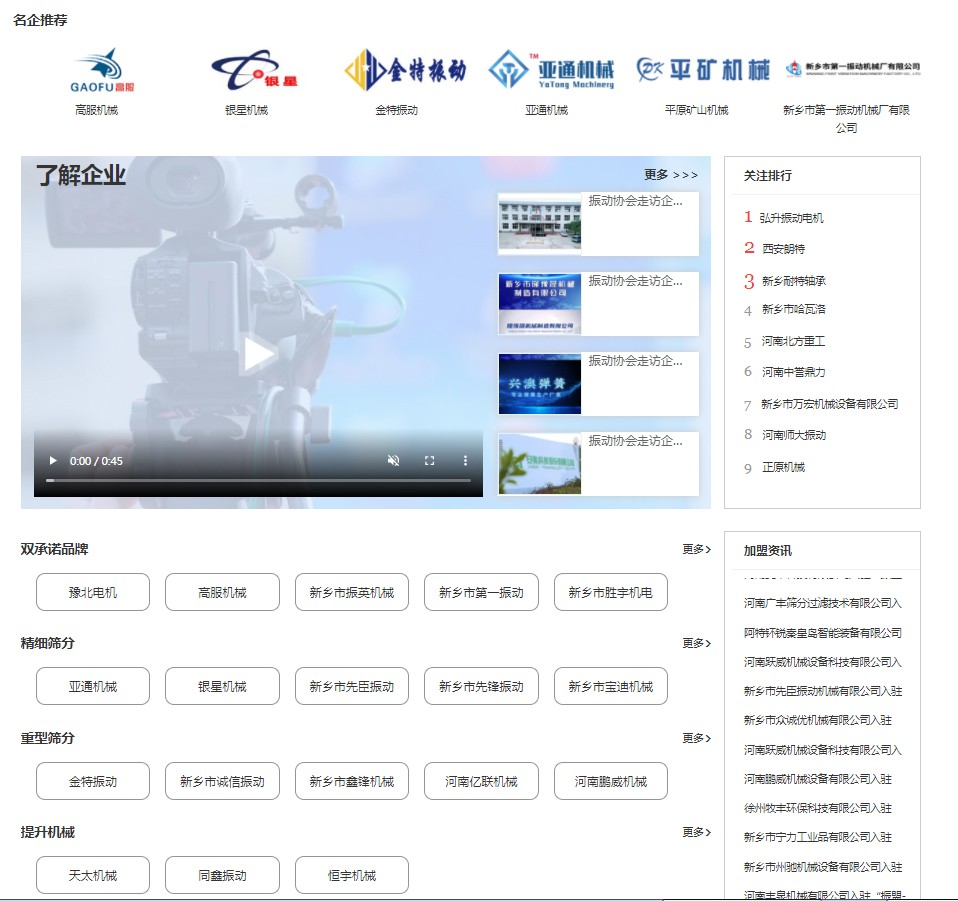Select the 豫北电机 brand button

coord(93,592)
